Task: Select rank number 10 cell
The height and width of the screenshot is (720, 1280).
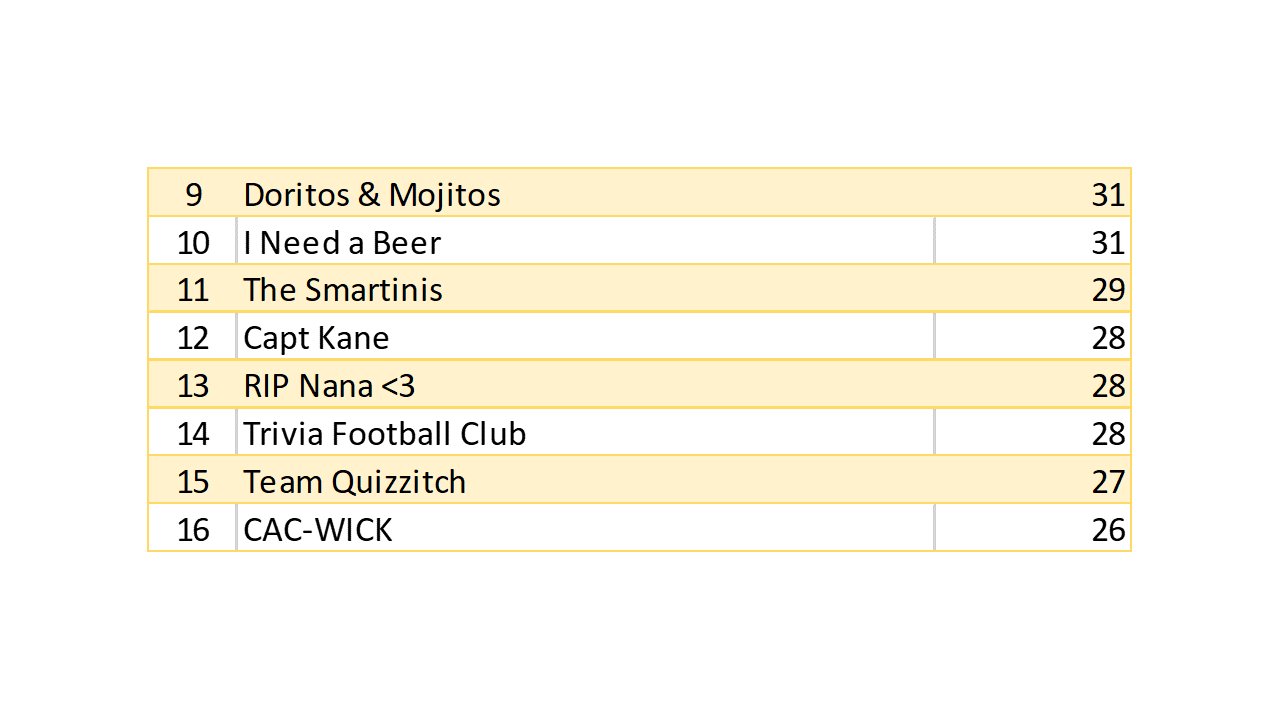Action: tap(193, 242)
